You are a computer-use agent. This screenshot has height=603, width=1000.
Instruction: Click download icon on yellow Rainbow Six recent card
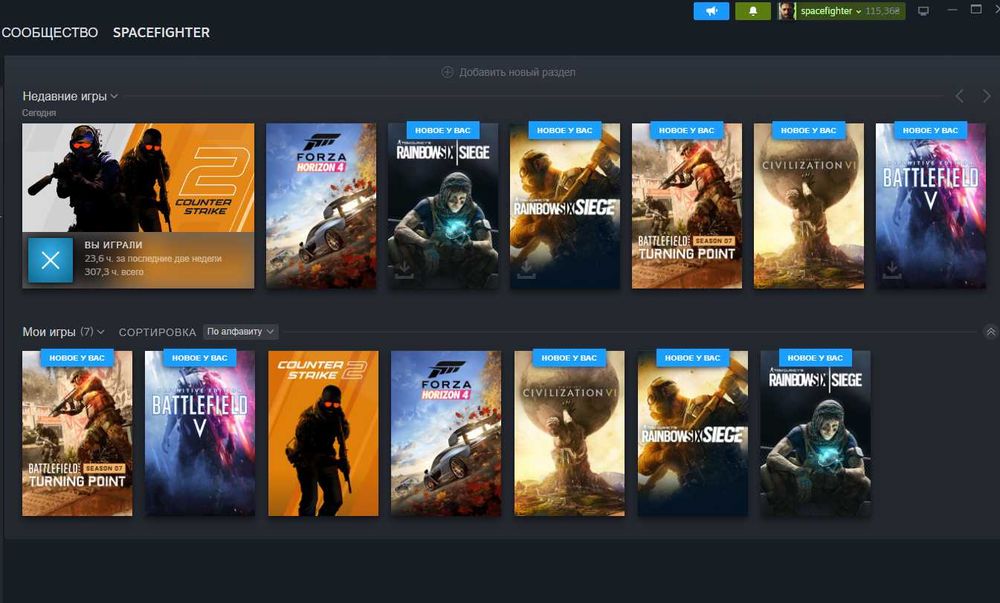(526, 270)
